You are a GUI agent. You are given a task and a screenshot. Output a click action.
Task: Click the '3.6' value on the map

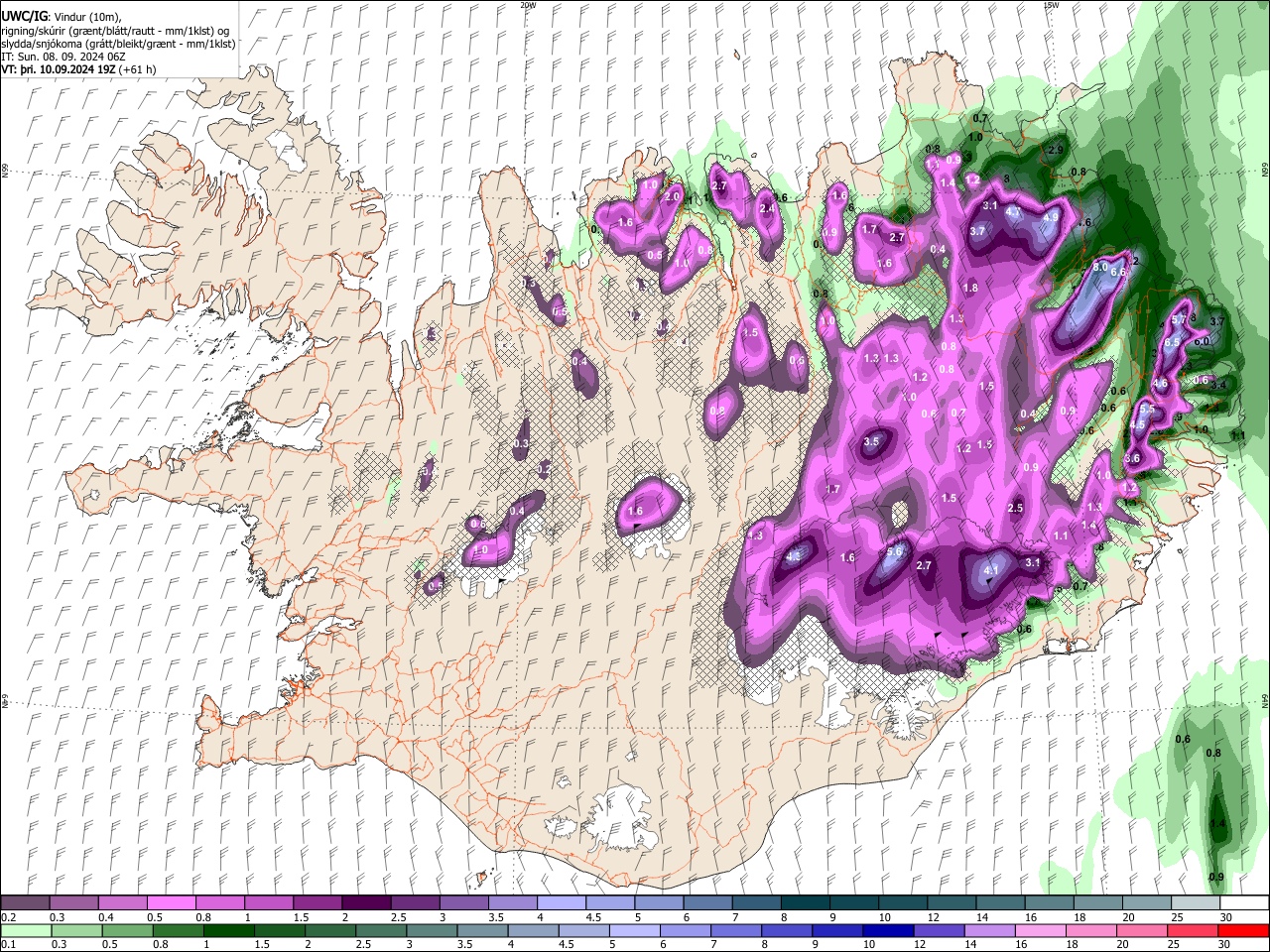coord(1133,459)
